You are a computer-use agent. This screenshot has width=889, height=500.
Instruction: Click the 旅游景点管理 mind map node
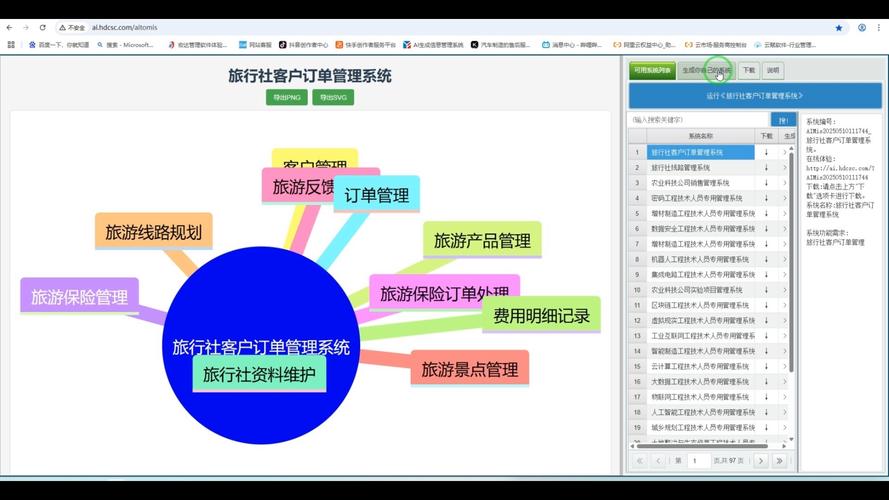click(469, 369)
